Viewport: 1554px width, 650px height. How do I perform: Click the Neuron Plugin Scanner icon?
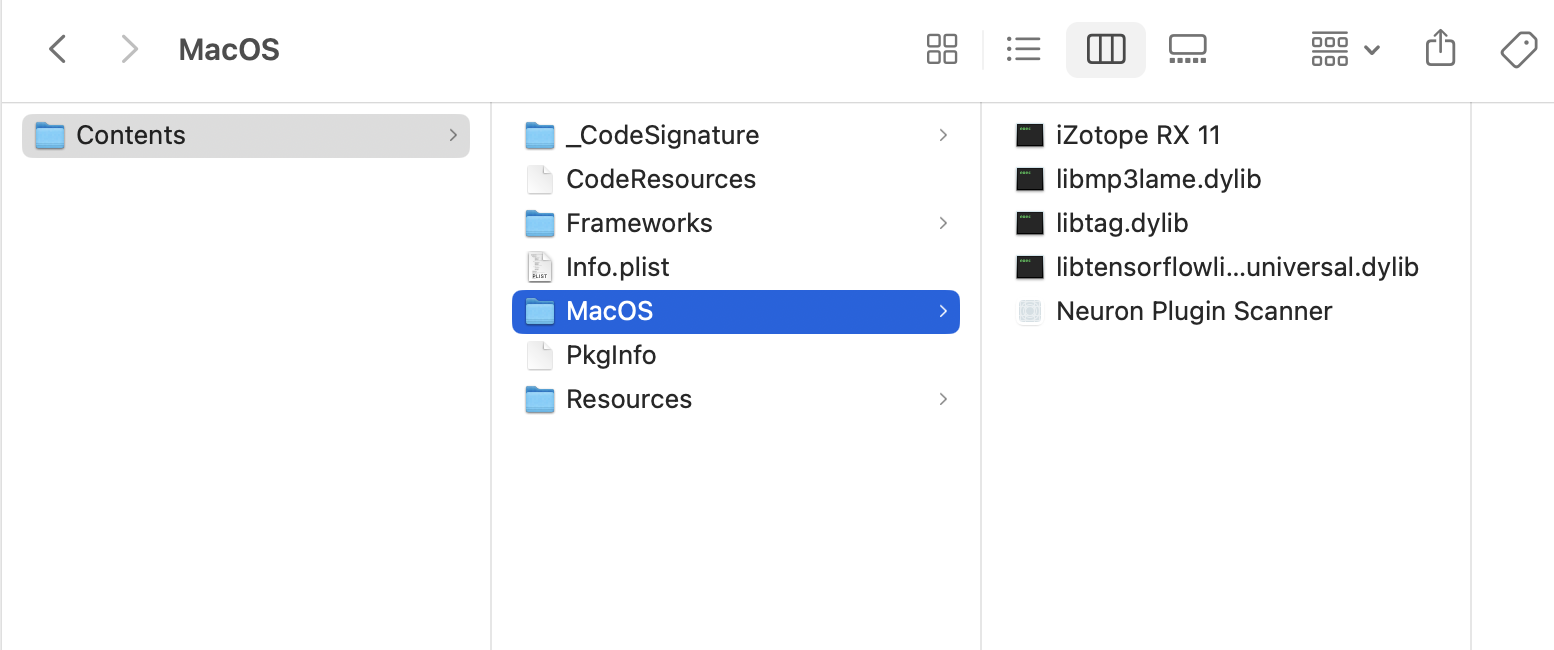click(1030, 311)
